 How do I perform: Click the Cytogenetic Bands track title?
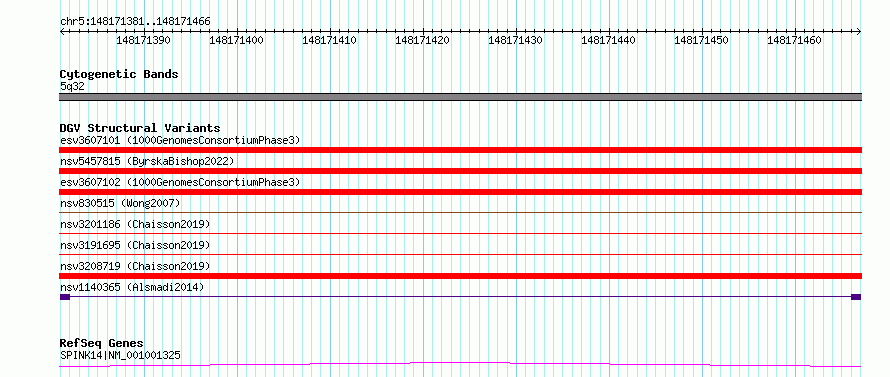[119, 74]
